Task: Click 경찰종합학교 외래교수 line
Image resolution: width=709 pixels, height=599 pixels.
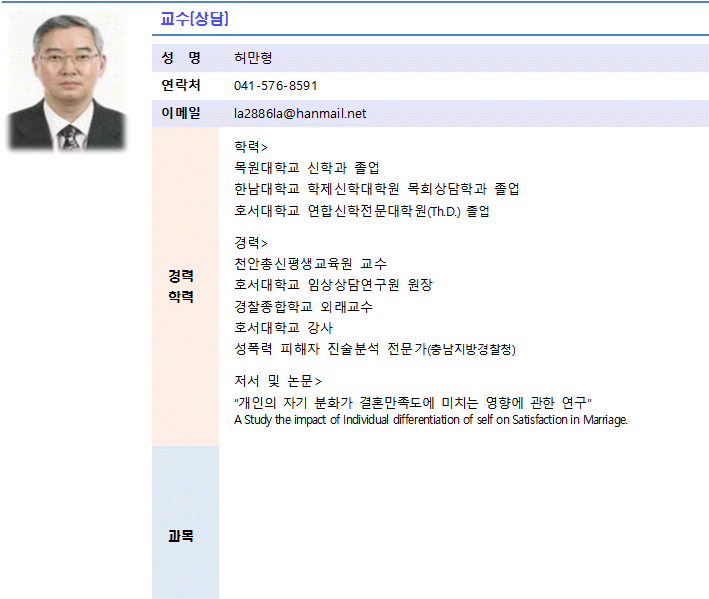Action: (x=303, y=307)
